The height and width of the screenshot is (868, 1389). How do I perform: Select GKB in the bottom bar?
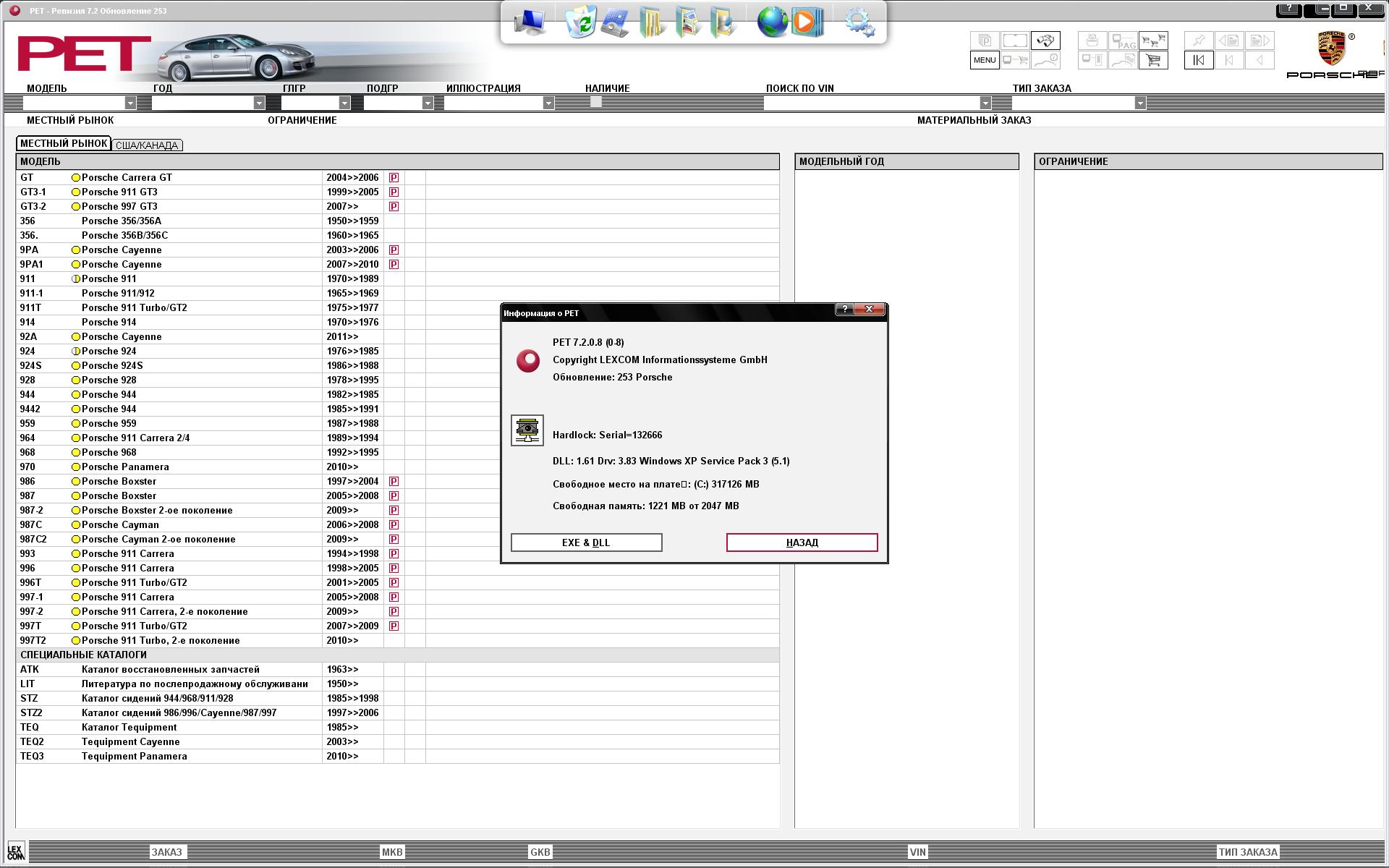pos(540,852)
